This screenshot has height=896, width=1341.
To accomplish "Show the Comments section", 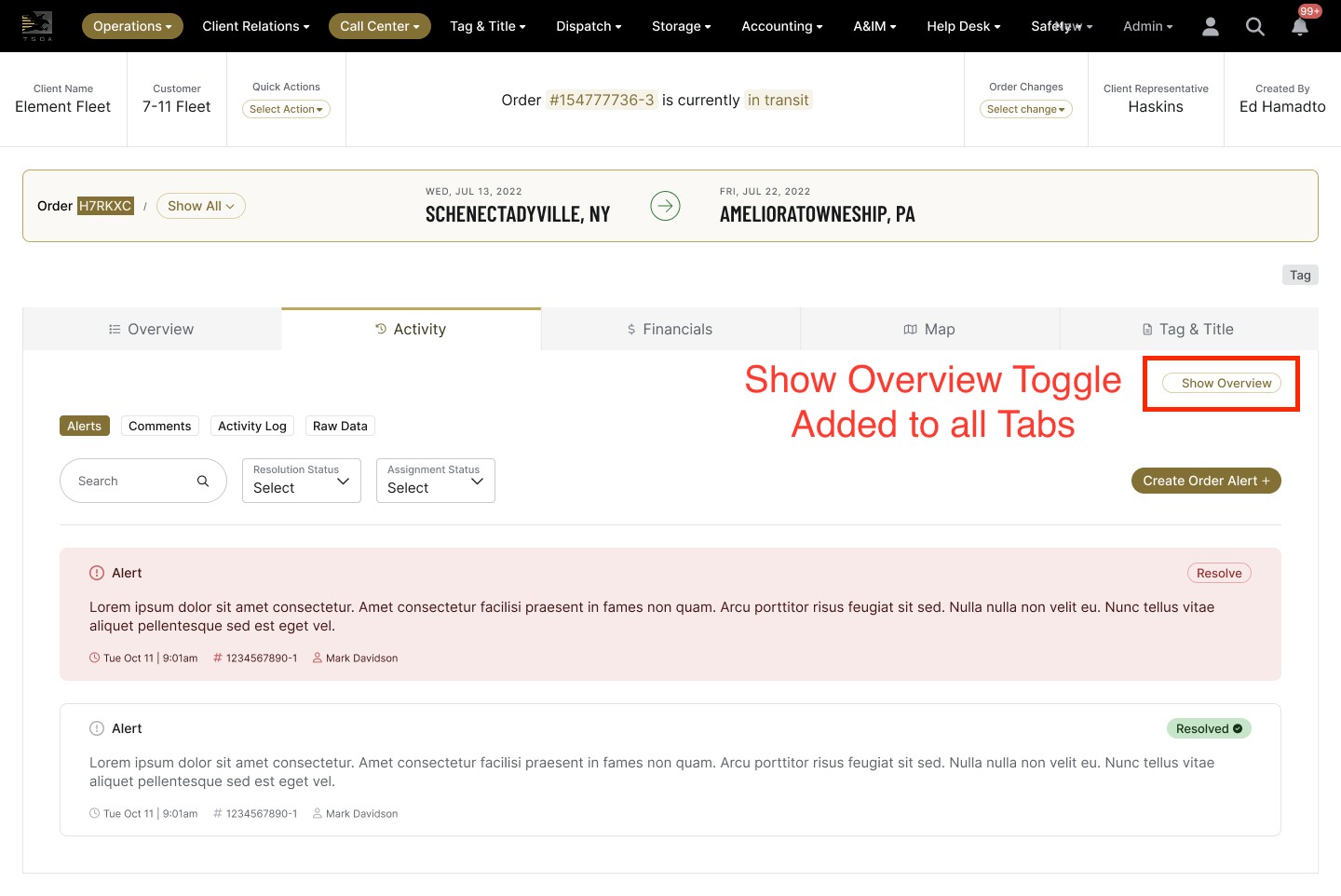I will pos(160,426).
